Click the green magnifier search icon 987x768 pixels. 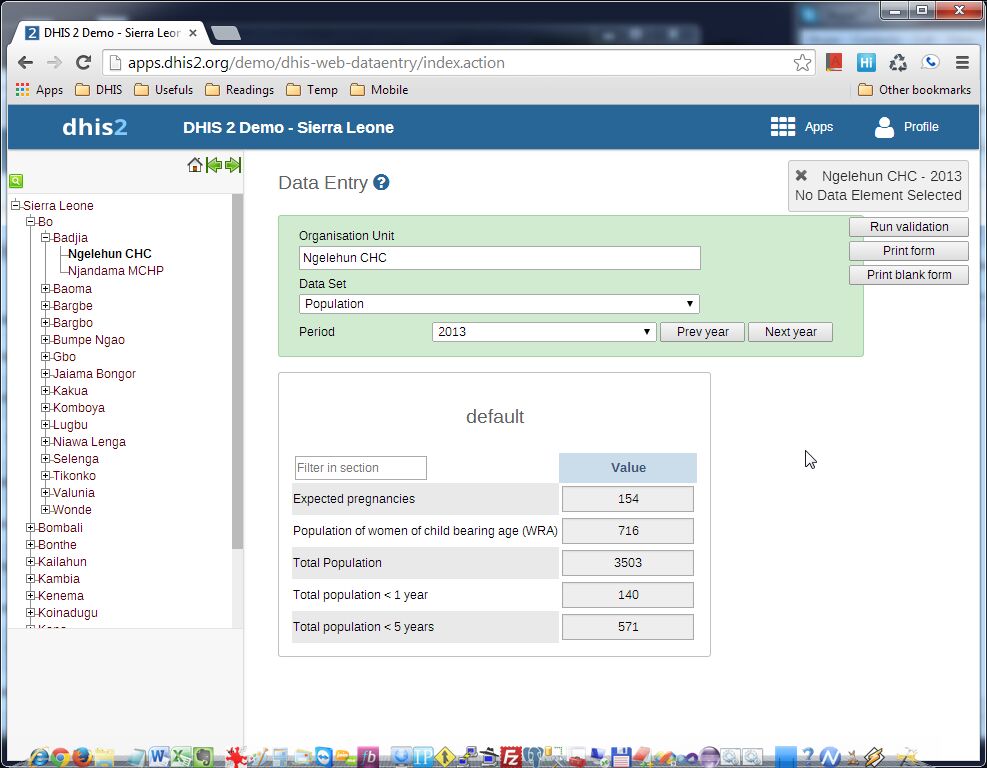[16, 181]
